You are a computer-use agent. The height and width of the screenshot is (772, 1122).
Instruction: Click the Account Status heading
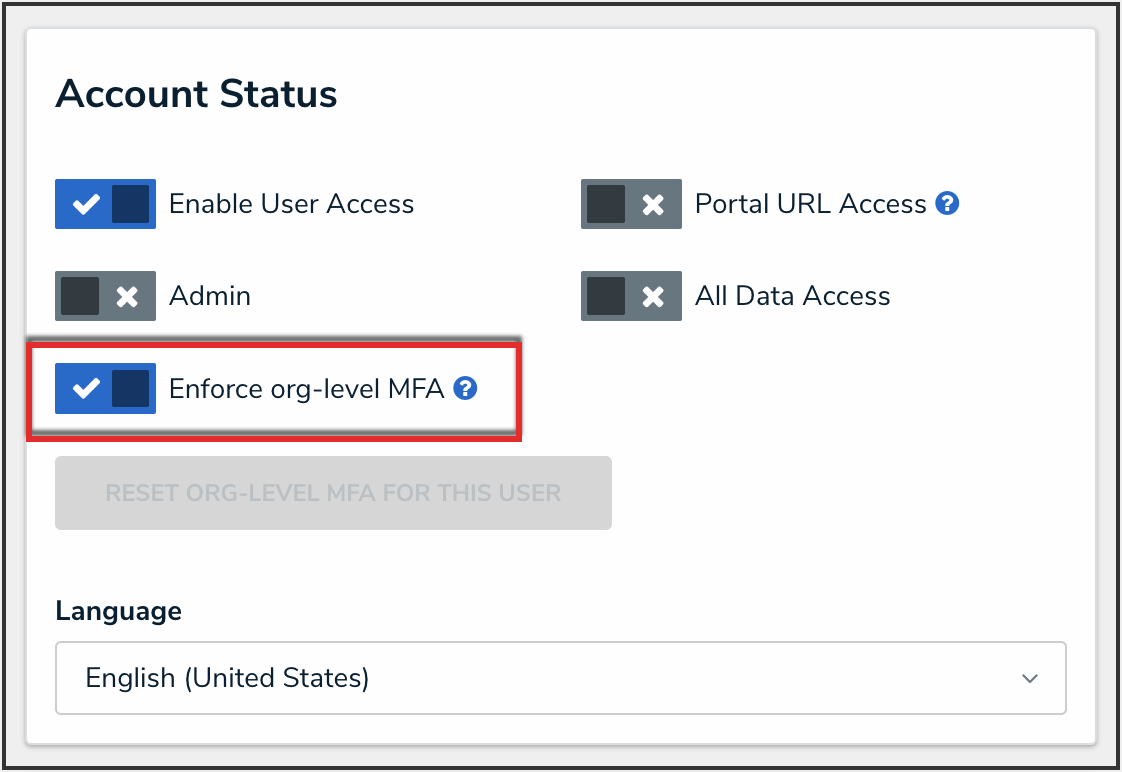[x=196, y=94]
